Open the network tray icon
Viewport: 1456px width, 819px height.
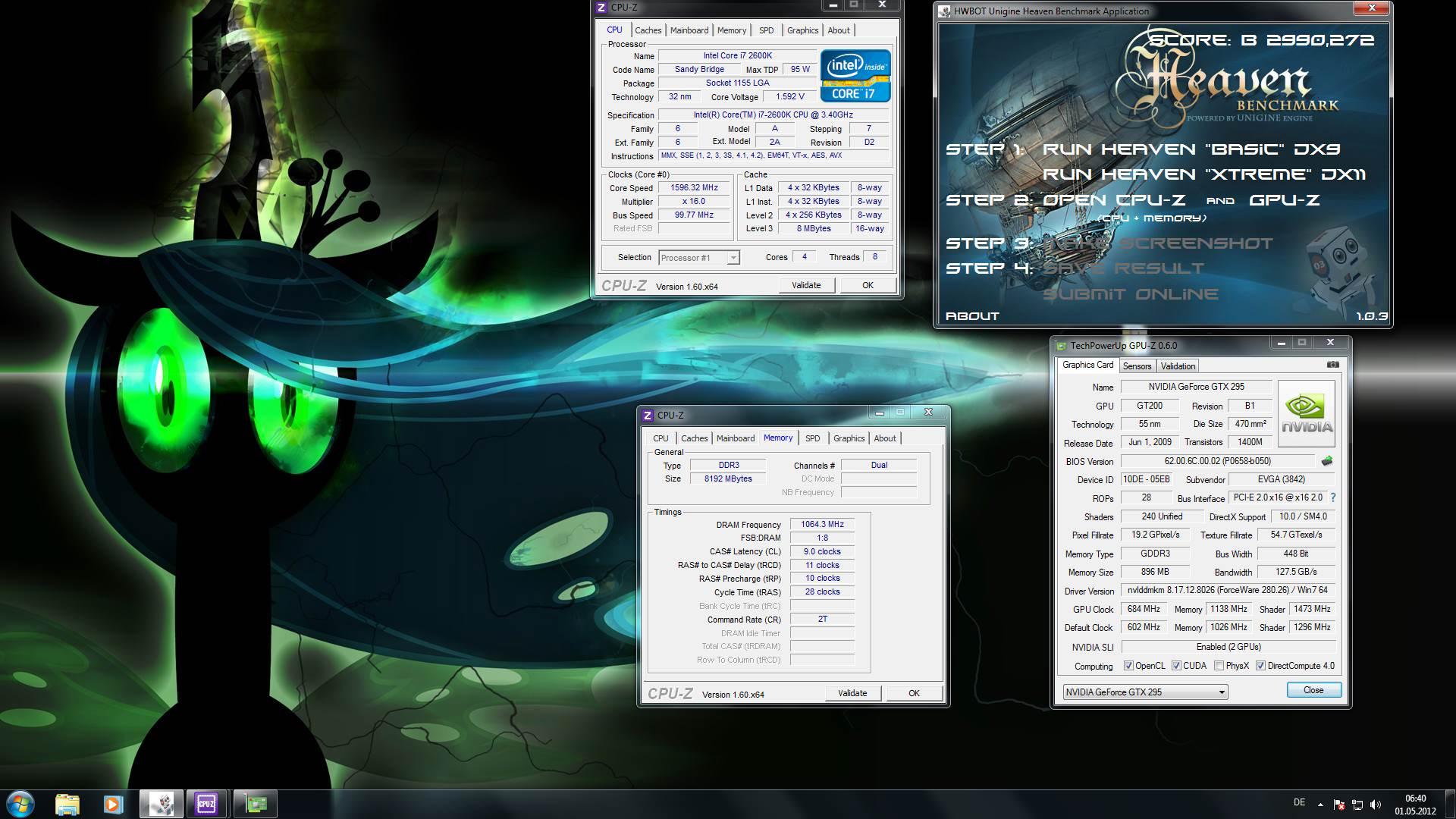[x=1357, y=805]
